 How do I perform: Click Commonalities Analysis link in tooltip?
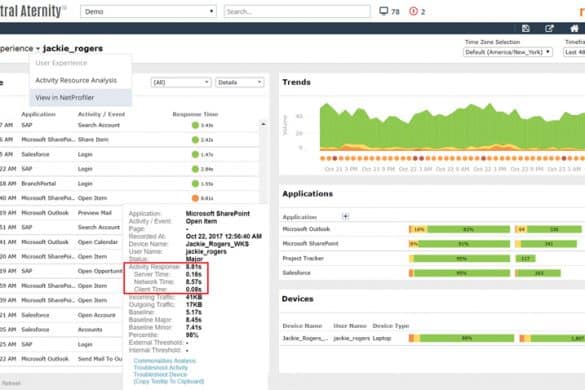click(x=165, y=361)
